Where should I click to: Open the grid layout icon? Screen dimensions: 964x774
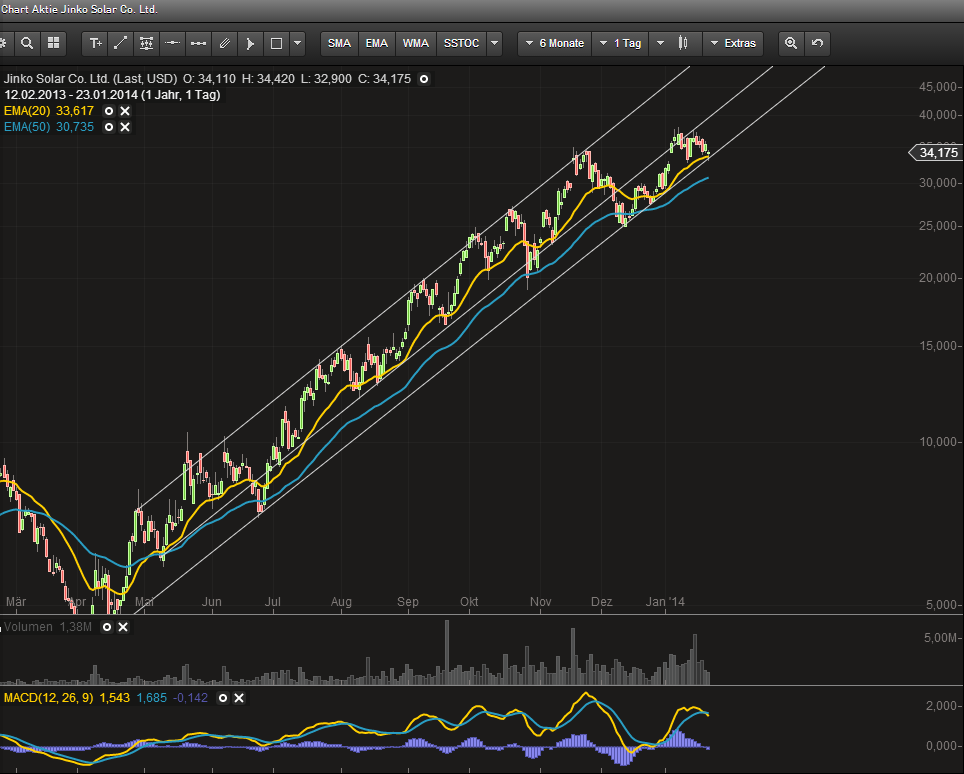tap(53, 43)
